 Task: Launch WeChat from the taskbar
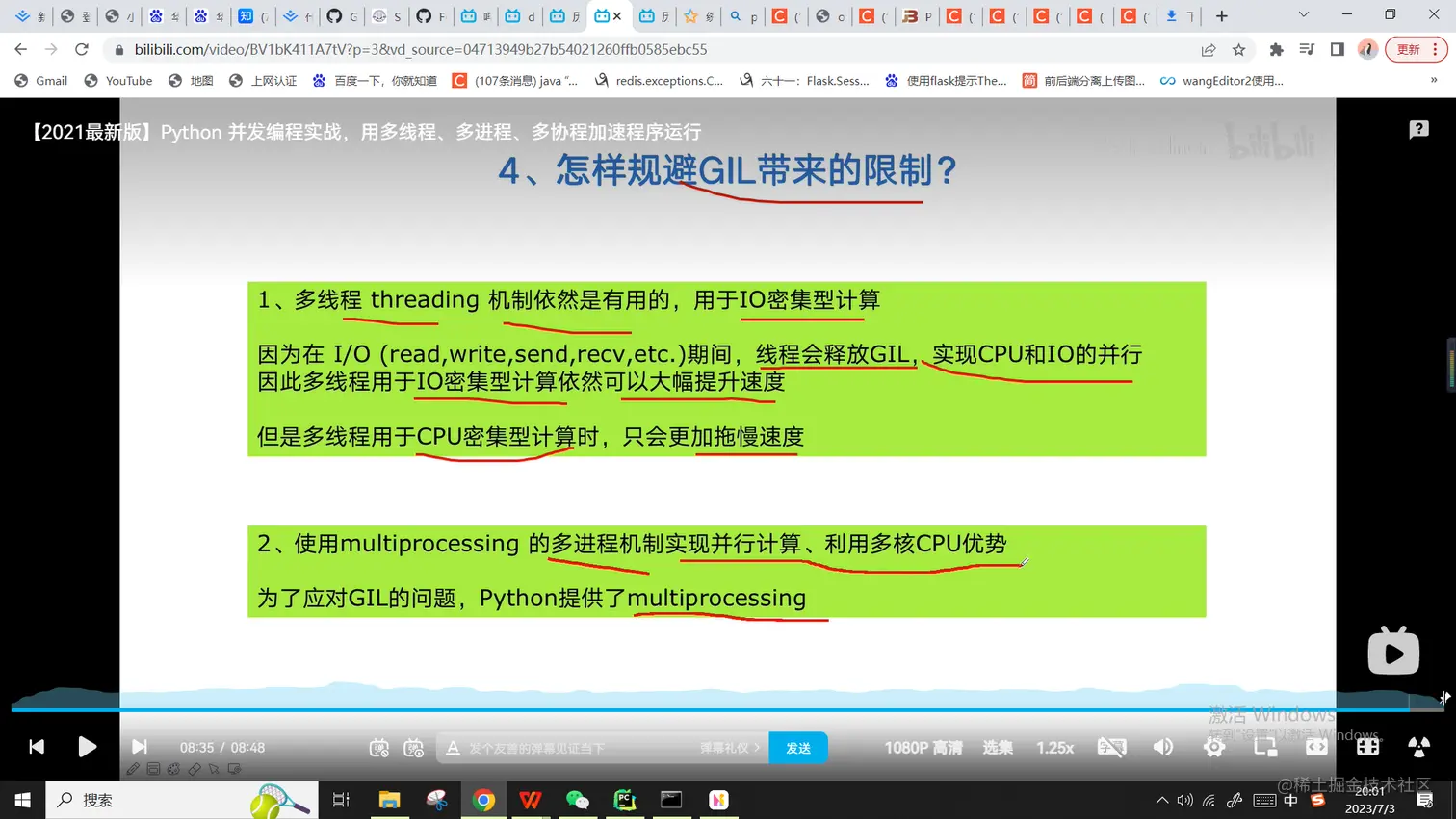coord(577,800)
